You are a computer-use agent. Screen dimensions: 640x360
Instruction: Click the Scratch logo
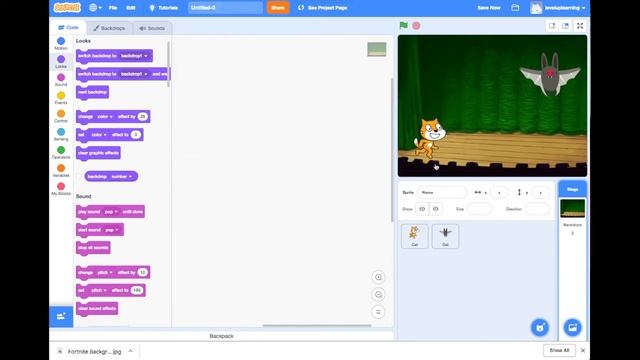tap(67, 7)
